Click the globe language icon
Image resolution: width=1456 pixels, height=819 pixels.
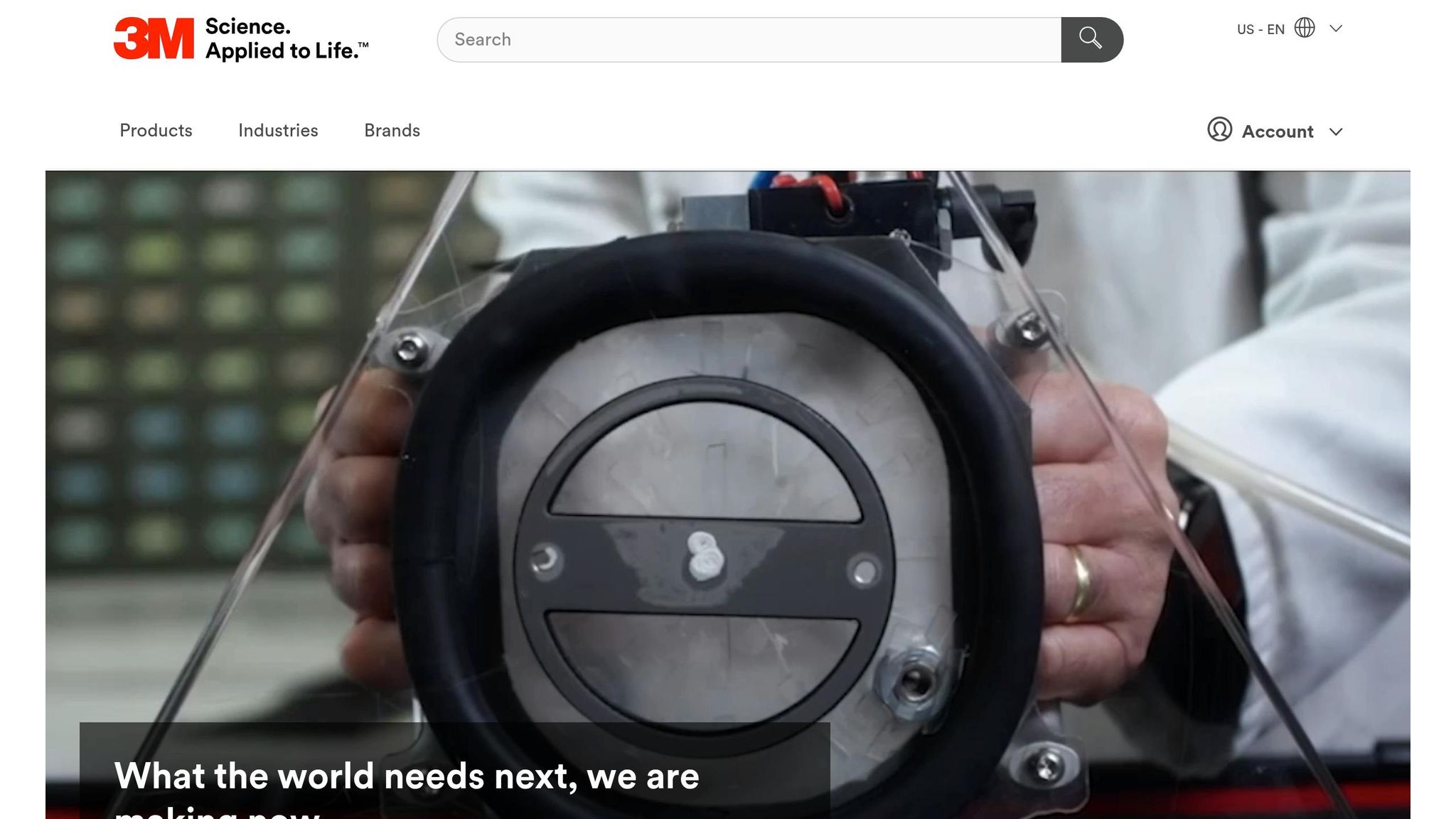tap(1305, 28)
